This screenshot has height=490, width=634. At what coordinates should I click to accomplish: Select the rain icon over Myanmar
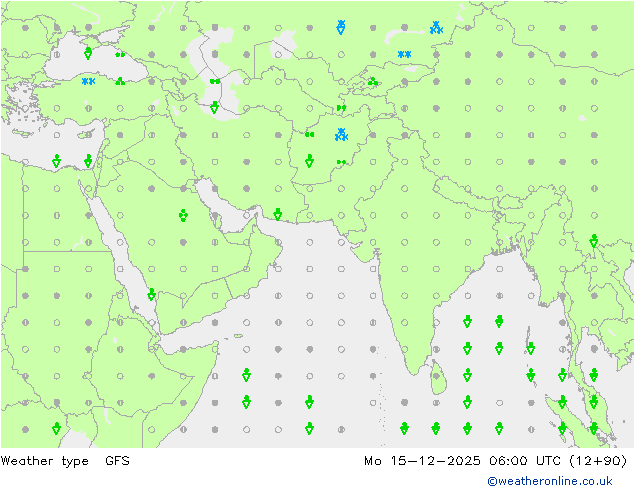(593, 241)
